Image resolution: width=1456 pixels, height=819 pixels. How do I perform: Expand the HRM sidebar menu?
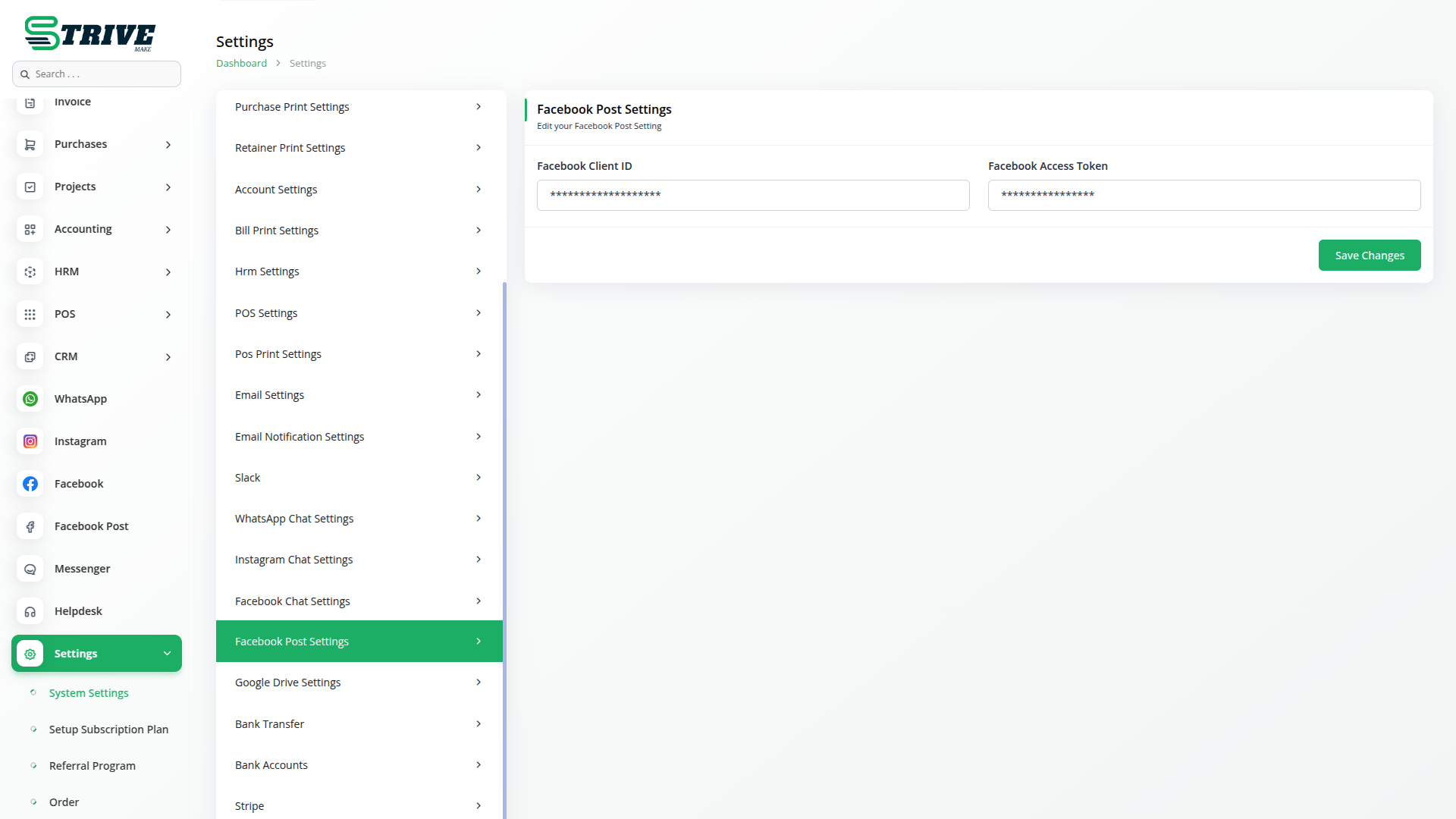coord(168,271)
